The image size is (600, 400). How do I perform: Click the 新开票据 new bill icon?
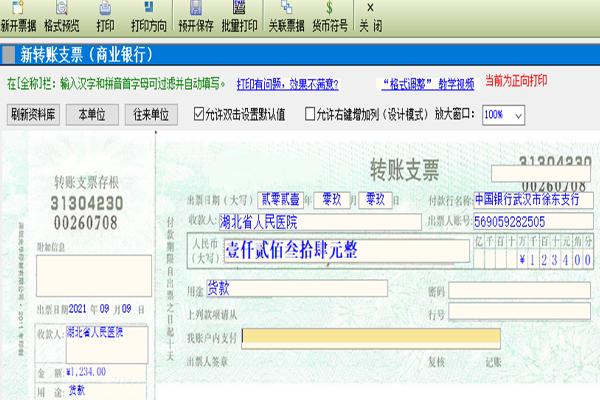click(18, 17)
